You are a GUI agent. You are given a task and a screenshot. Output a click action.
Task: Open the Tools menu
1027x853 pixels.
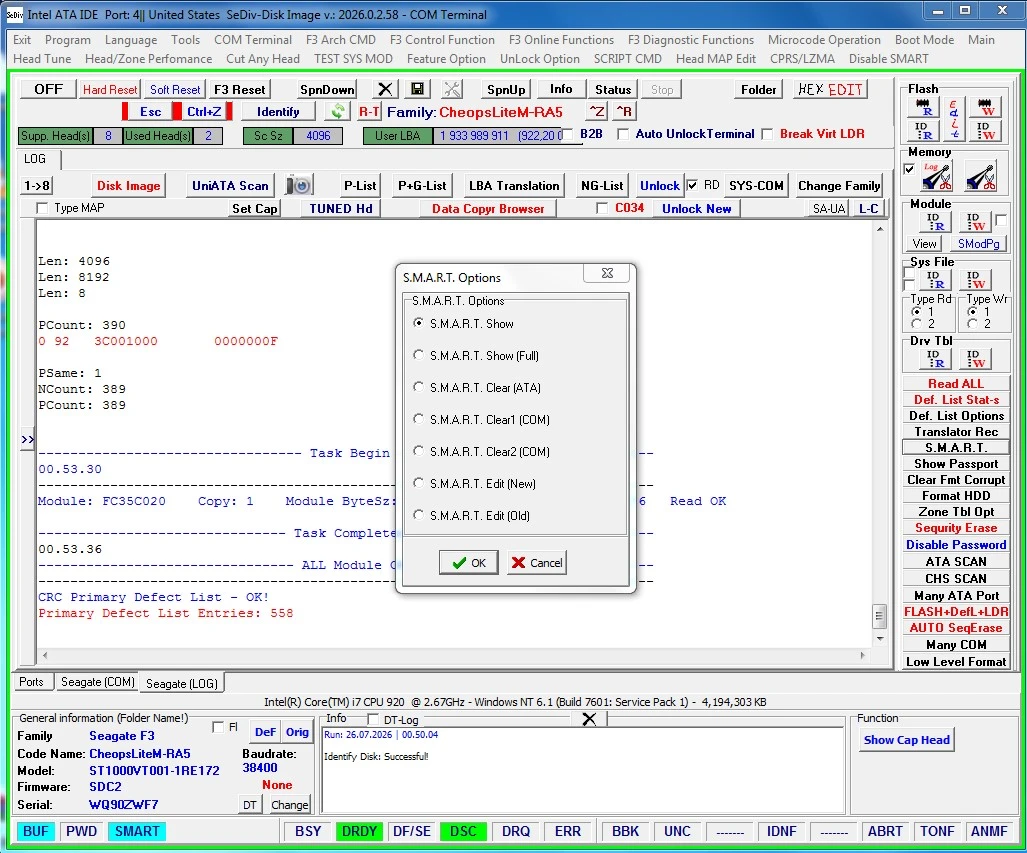[x=185, y=40]
